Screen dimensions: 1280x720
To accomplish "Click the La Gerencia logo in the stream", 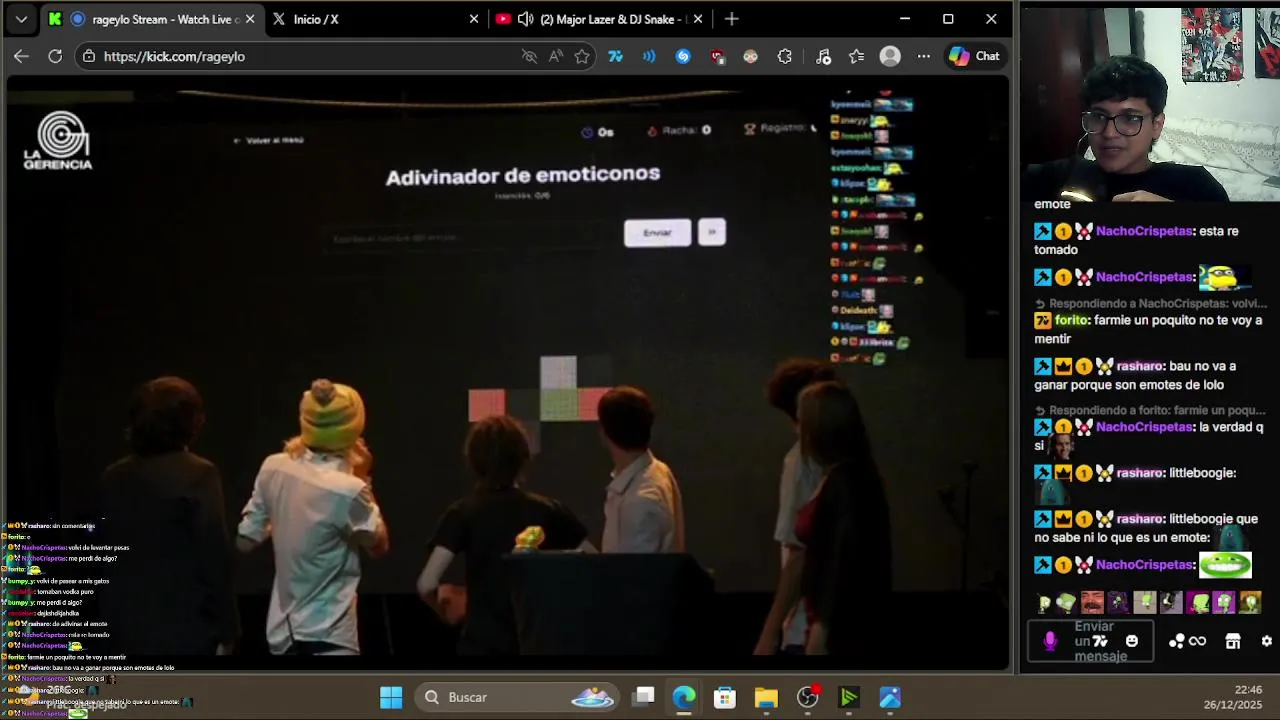I will click(58, 140).
